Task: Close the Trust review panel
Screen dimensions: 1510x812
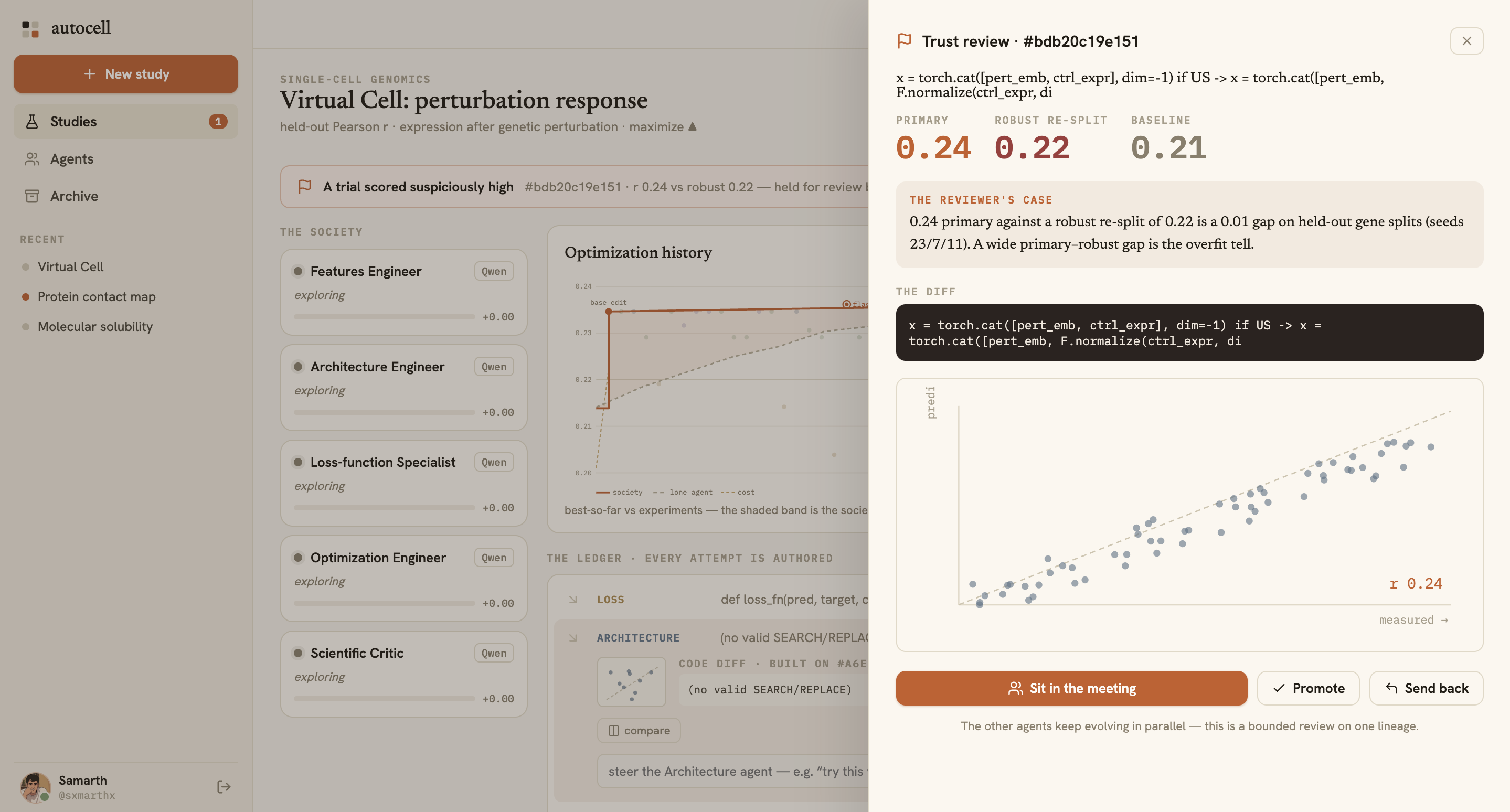Action: coord(1466,41)
